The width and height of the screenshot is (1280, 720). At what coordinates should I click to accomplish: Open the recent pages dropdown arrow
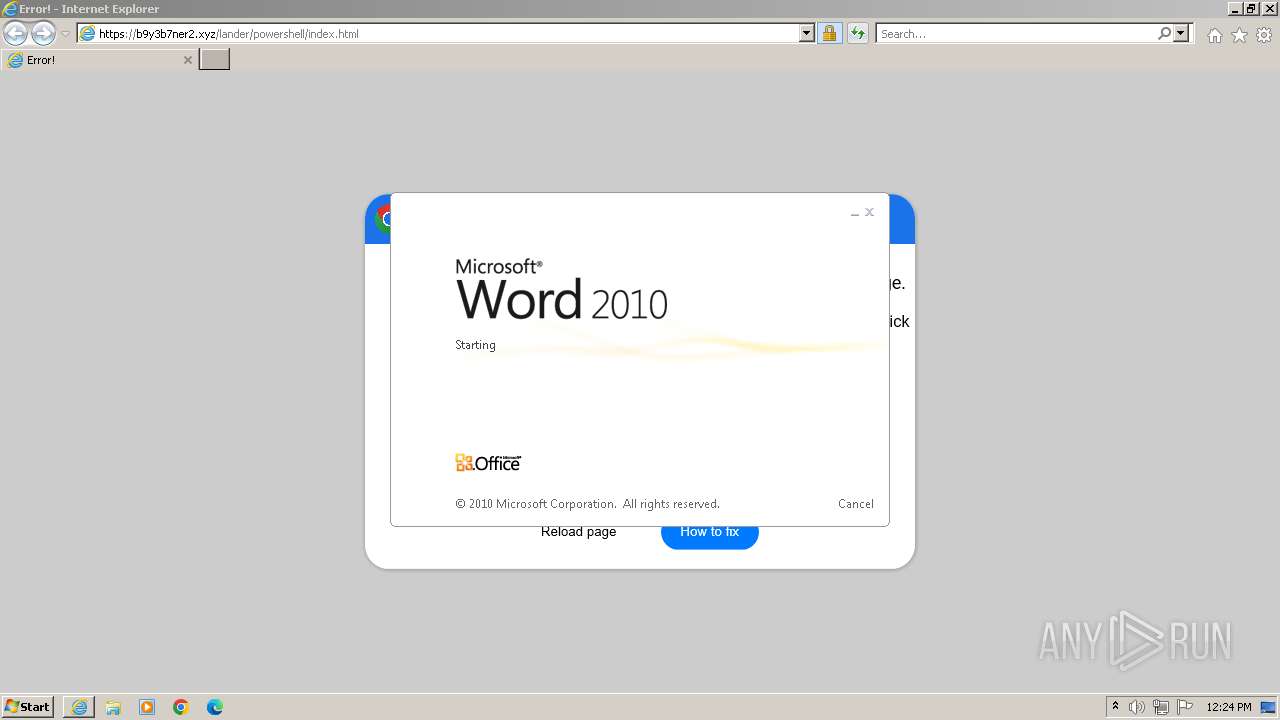pyautogui.click(x=66, y=33)
